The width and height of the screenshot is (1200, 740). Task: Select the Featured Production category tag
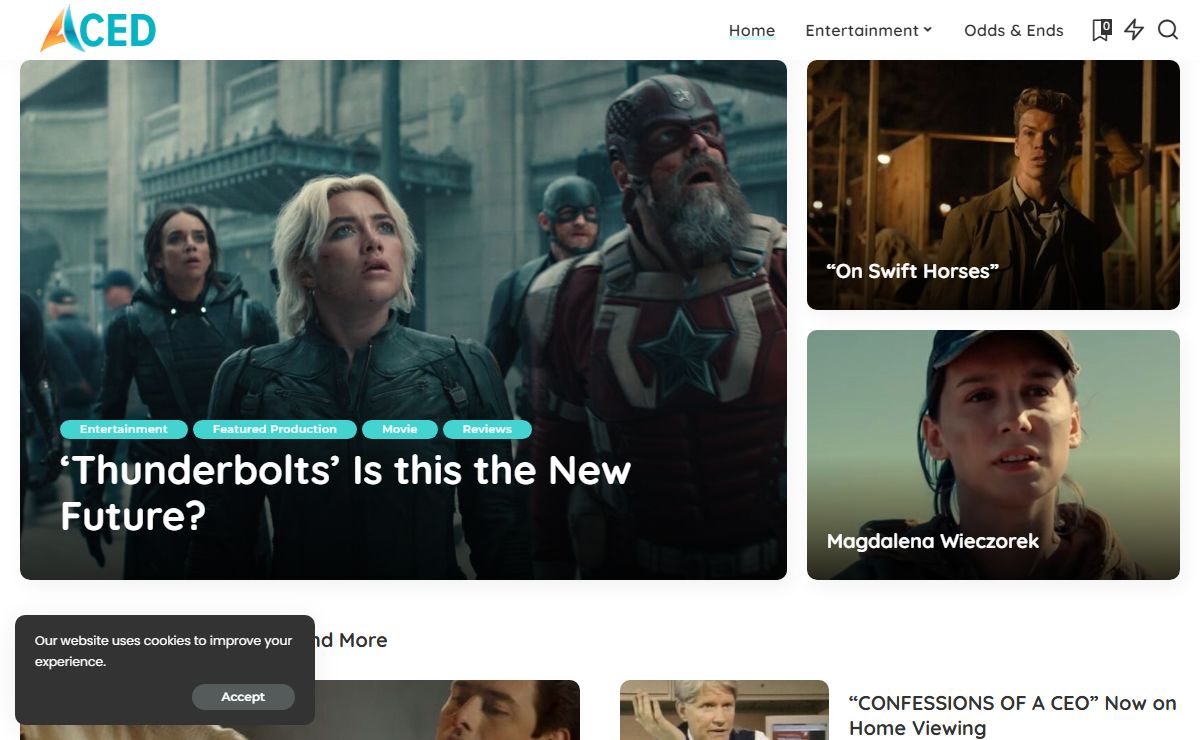[275, 429]
